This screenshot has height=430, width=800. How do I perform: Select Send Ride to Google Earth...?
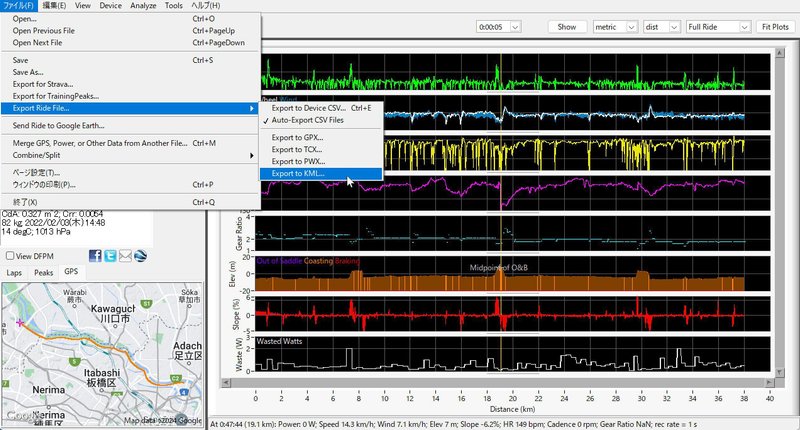[131, 125]
